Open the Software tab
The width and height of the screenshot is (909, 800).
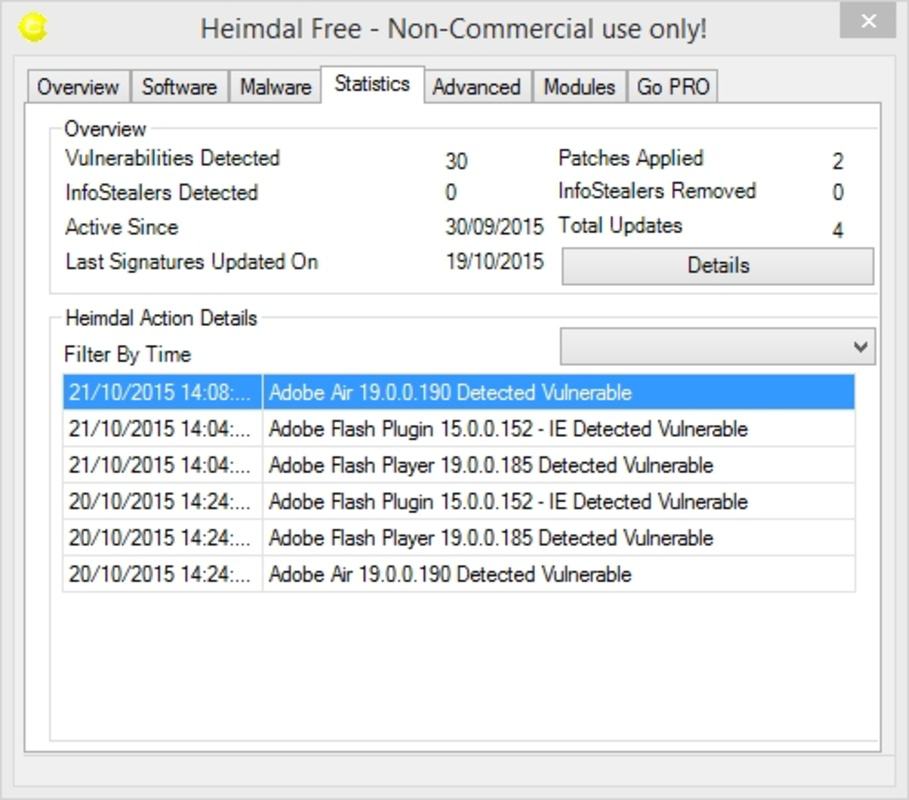180,87
